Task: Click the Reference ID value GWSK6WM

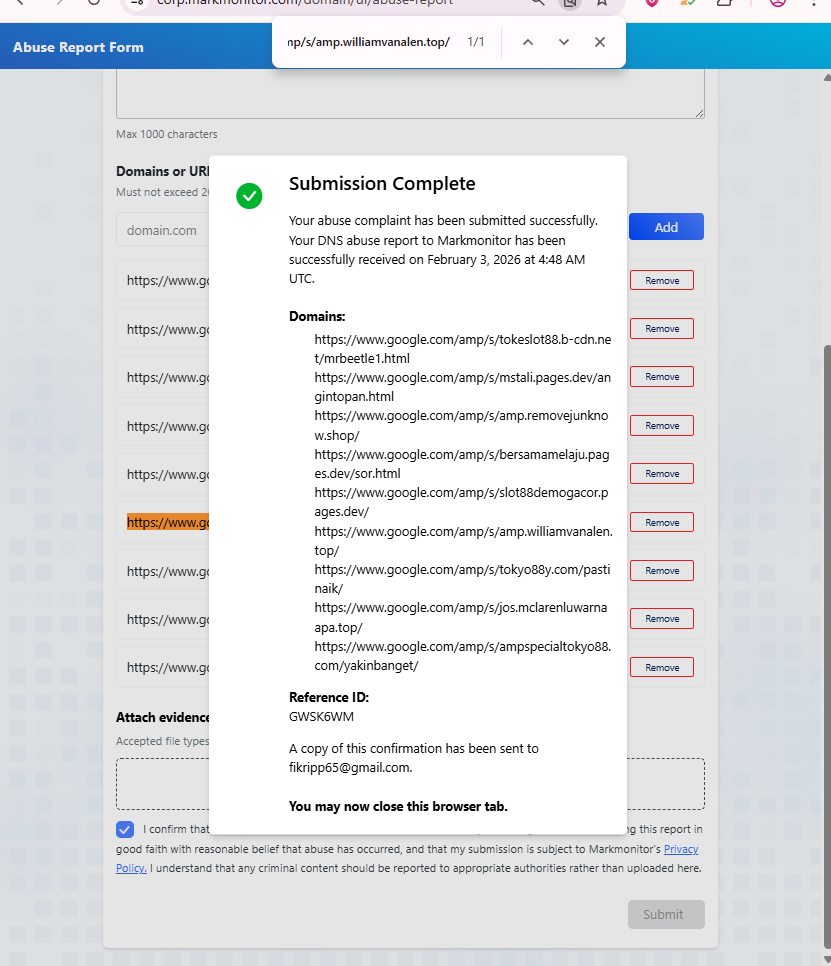Action: click(x=322, y=716)
